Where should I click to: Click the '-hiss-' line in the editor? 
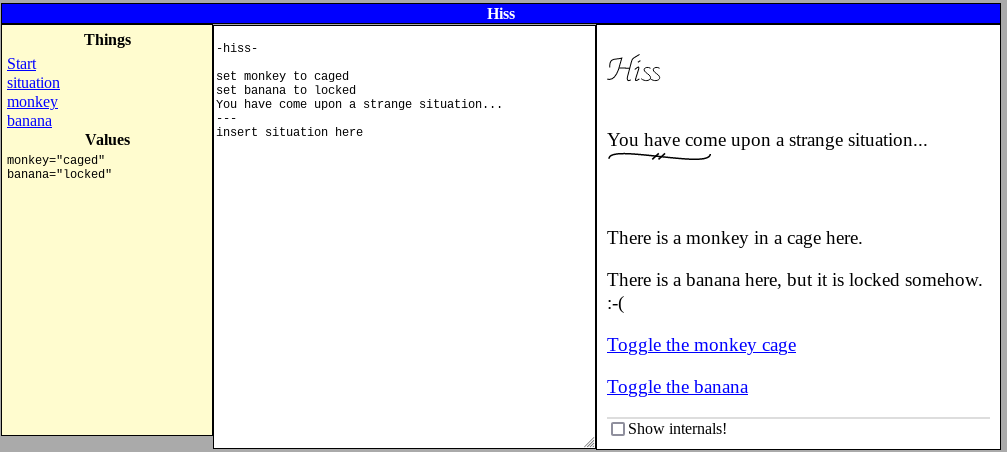[237, 48]
